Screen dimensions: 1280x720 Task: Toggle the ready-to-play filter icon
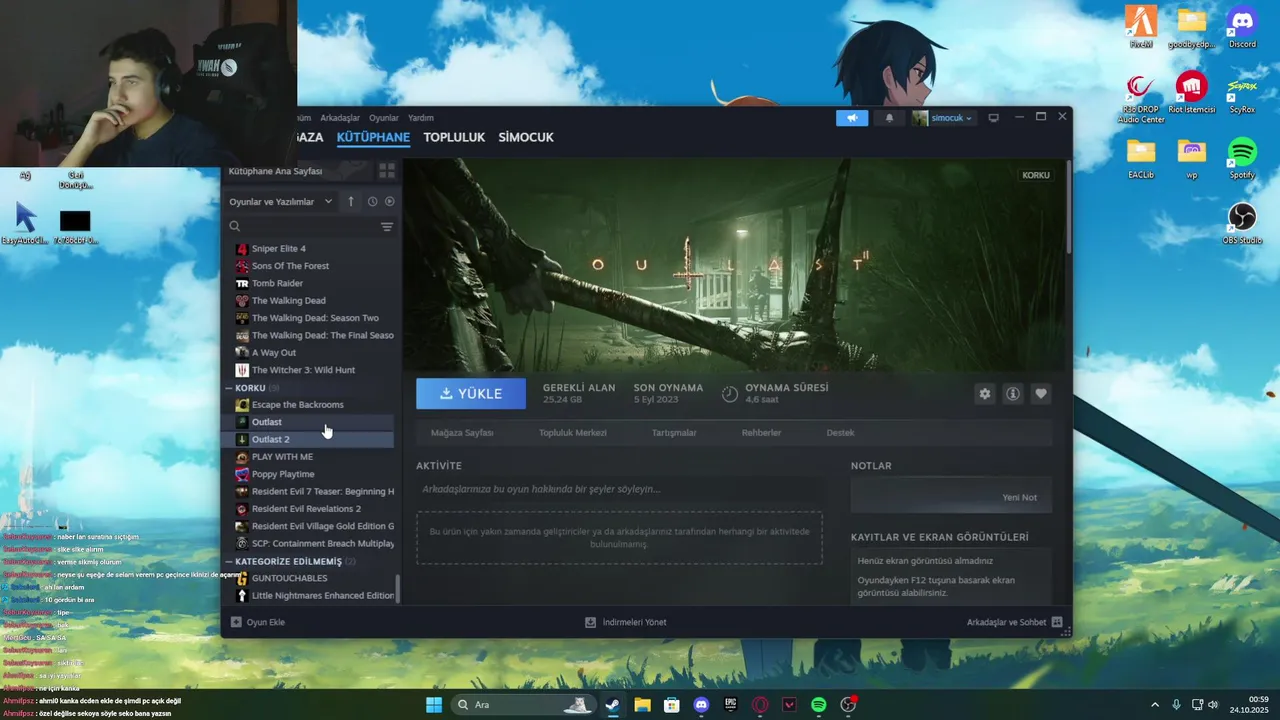click(x=389, y=202)
